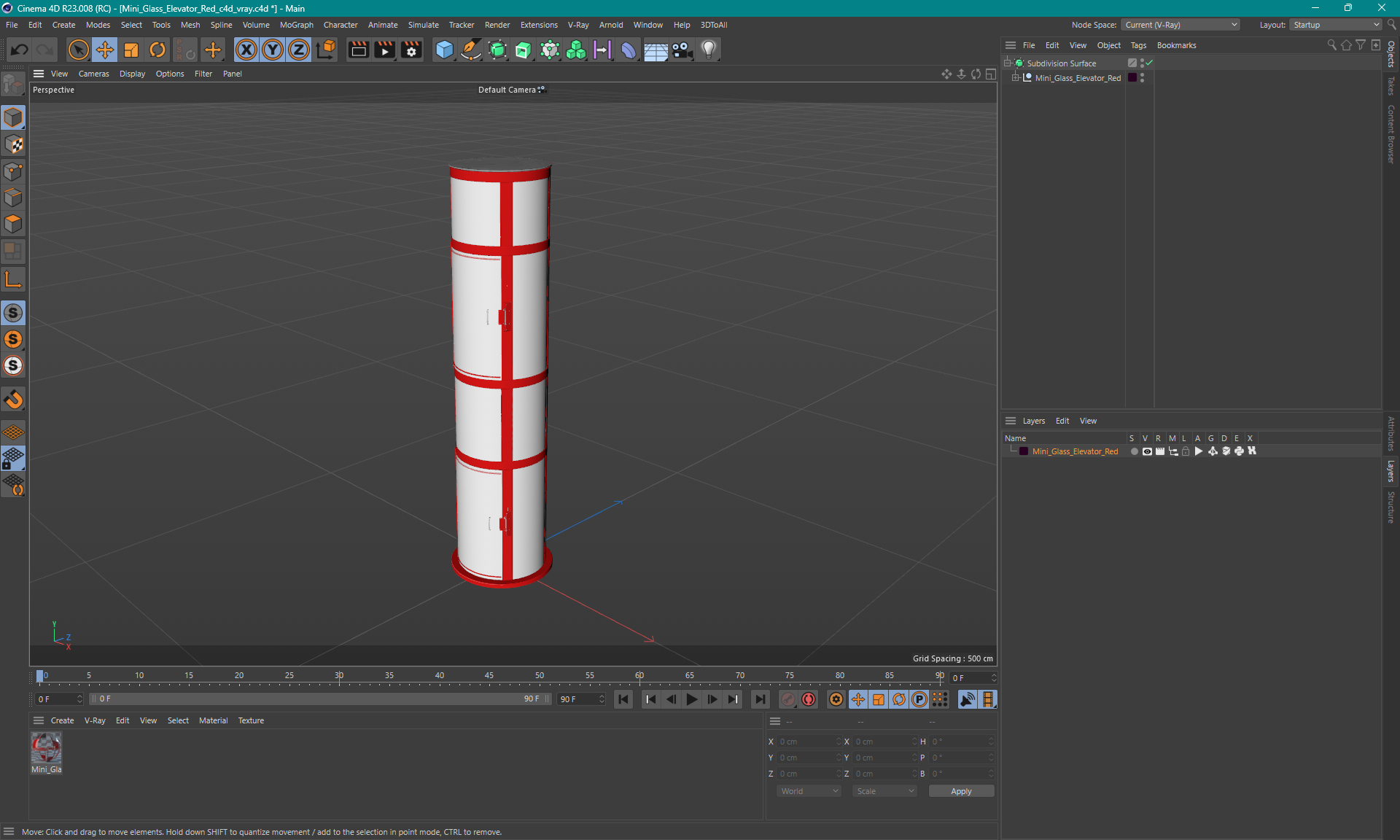Play animation forward

click(691, 699)
